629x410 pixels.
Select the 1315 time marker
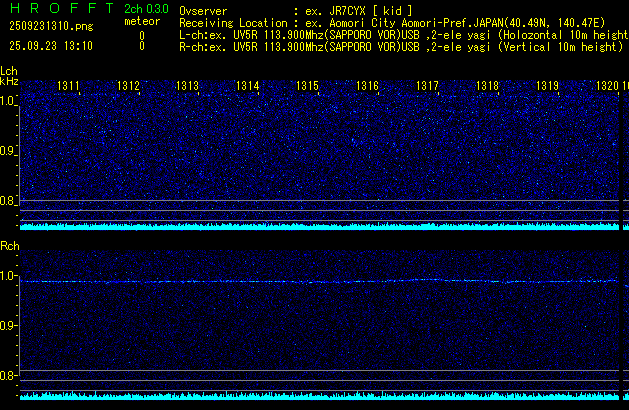[x=307, y=87]
